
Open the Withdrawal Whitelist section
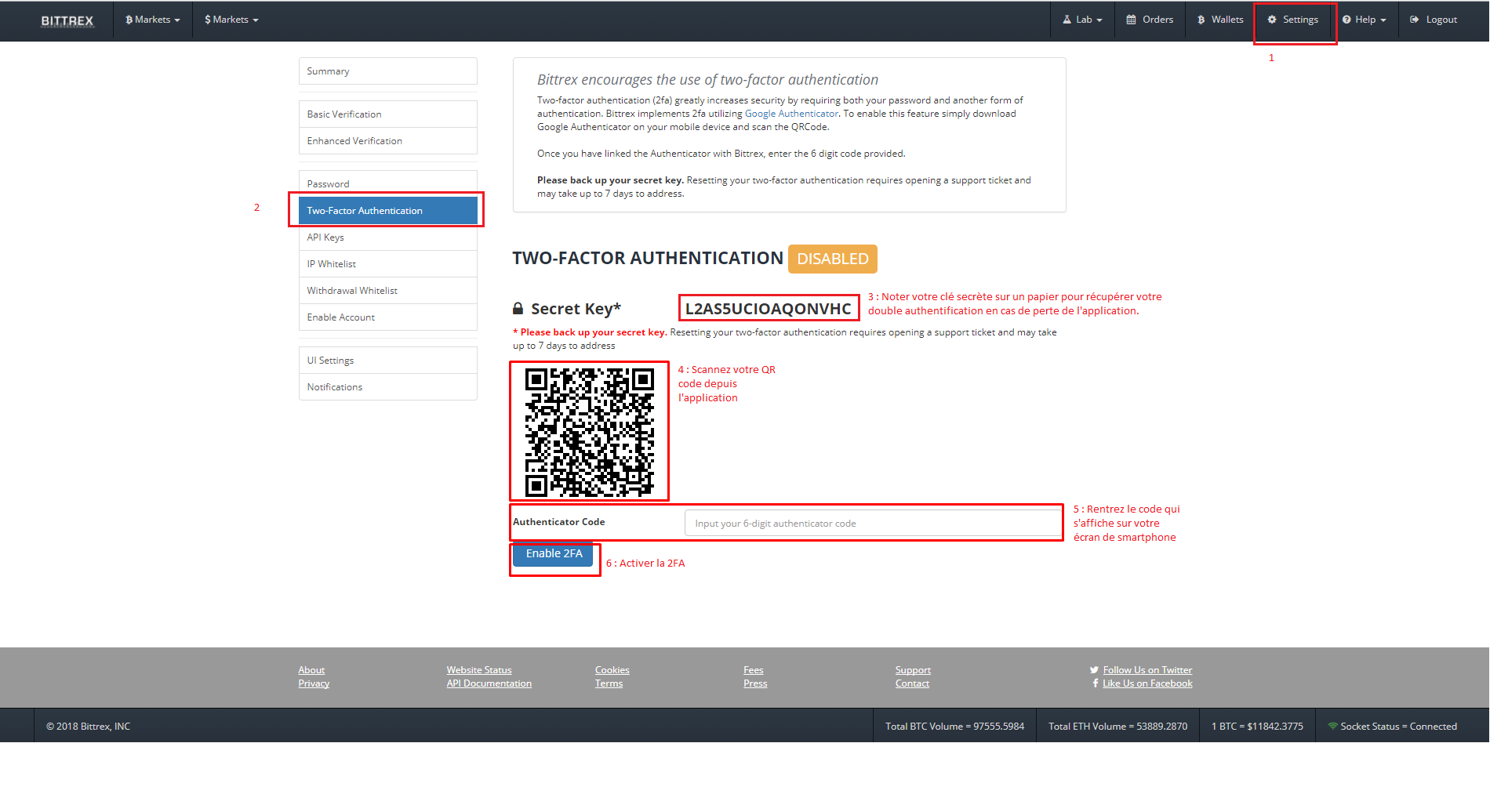[388, 291]
